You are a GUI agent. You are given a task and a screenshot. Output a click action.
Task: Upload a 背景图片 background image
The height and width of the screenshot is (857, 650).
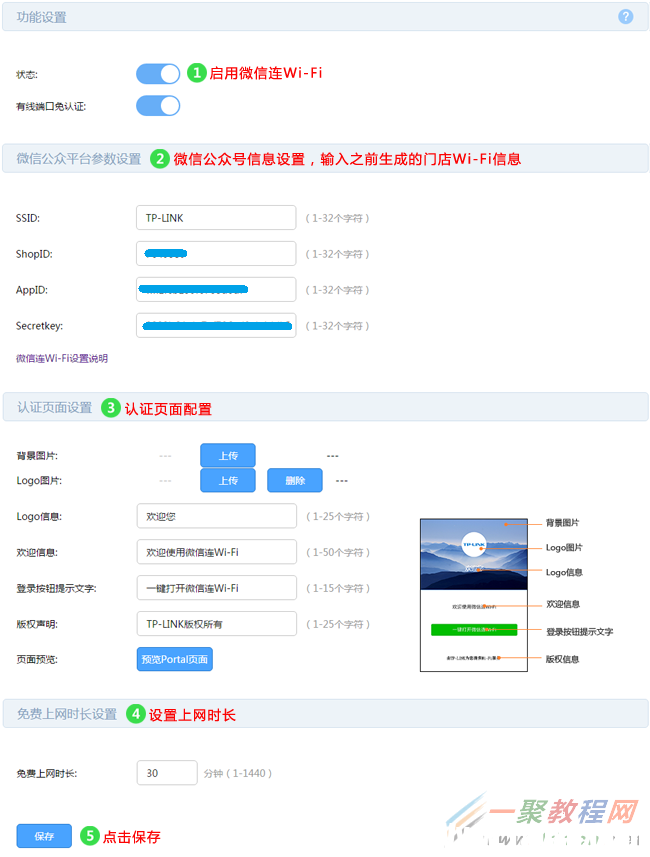click(x=228, y=455)
